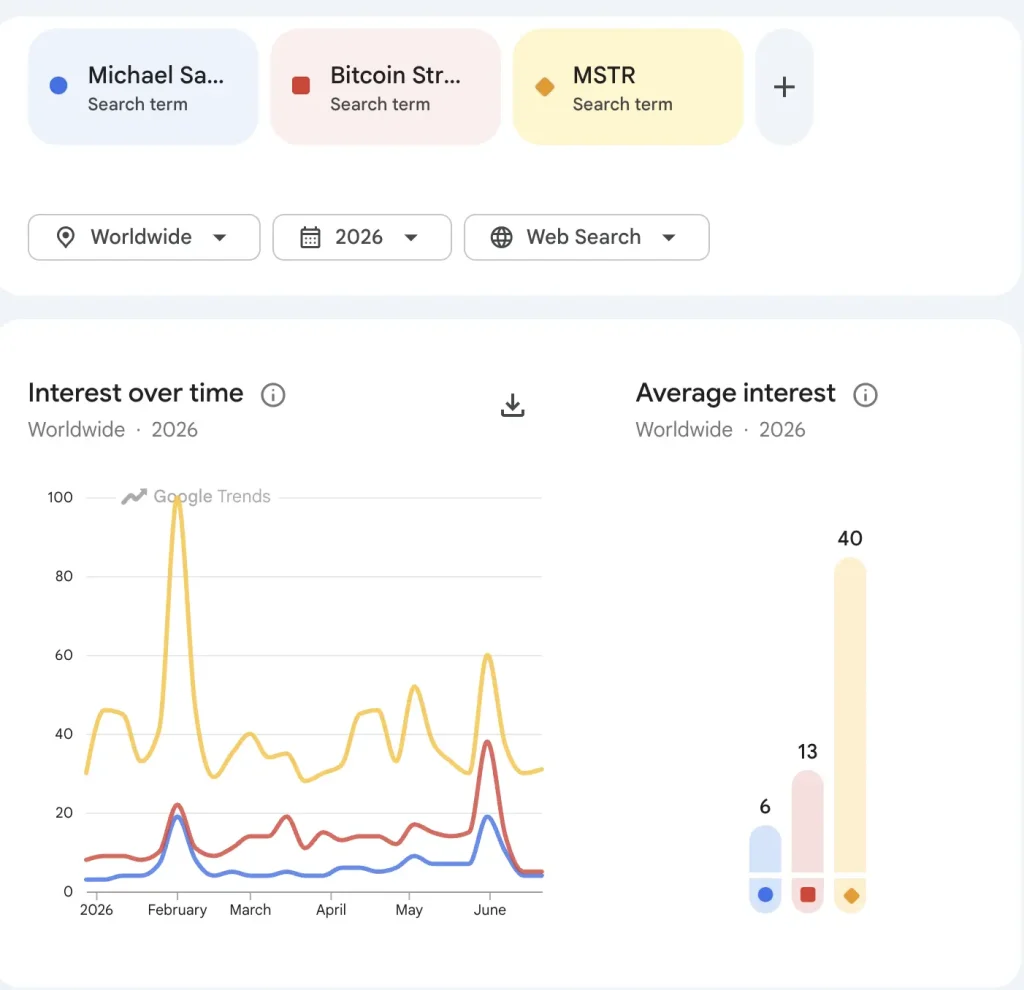Click the calendar icon
The width and height of the screenshot is (1024, 990).
310,237
